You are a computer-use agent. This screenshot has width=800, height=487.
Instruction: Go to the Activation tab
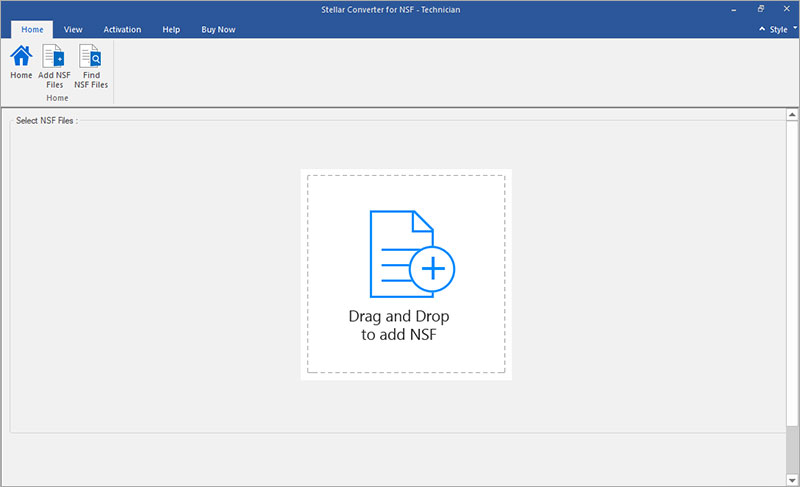click(x=122, y=30)
